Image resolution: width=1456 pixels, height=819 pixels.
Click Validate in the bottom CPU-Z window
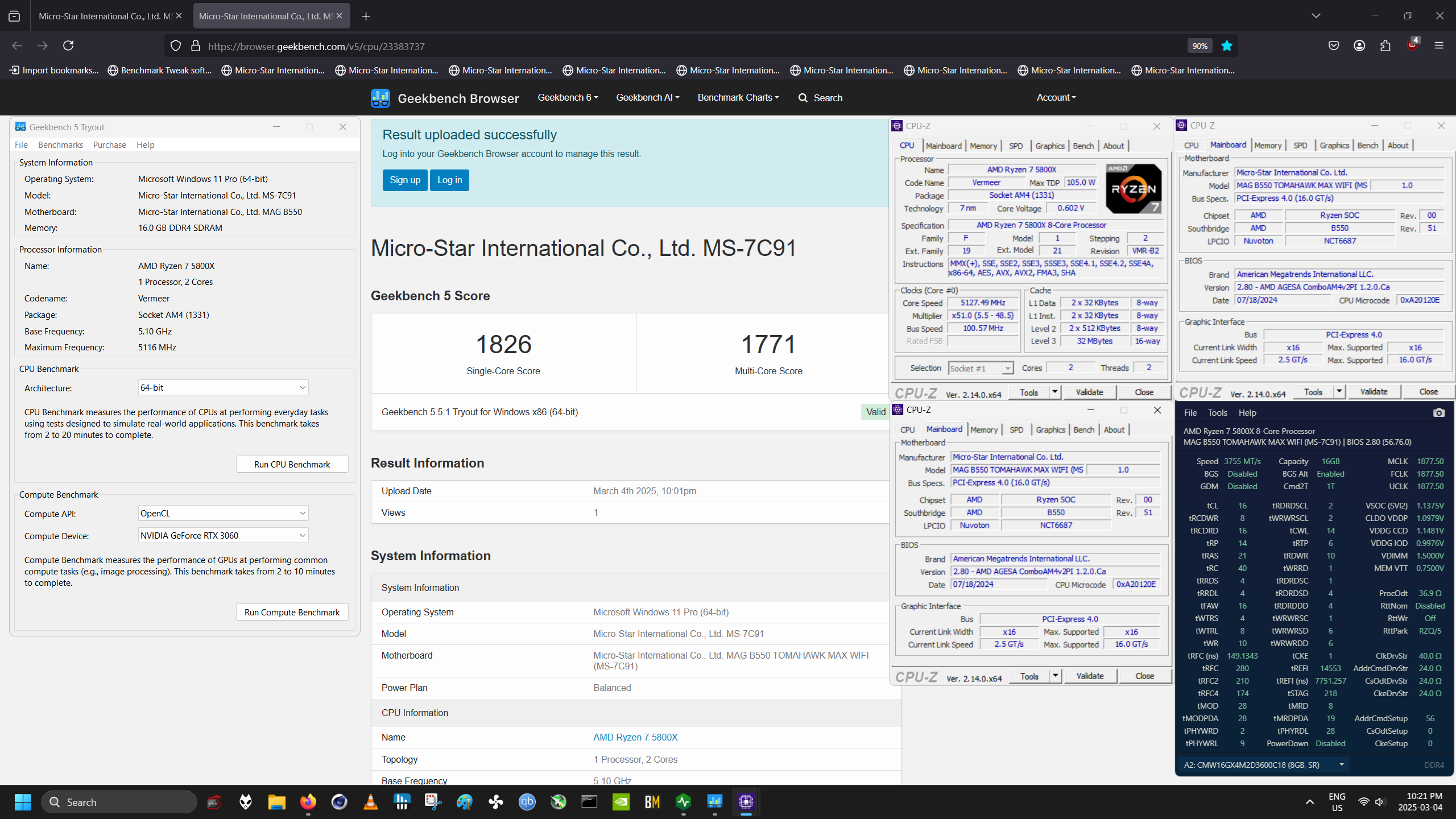1090,676
